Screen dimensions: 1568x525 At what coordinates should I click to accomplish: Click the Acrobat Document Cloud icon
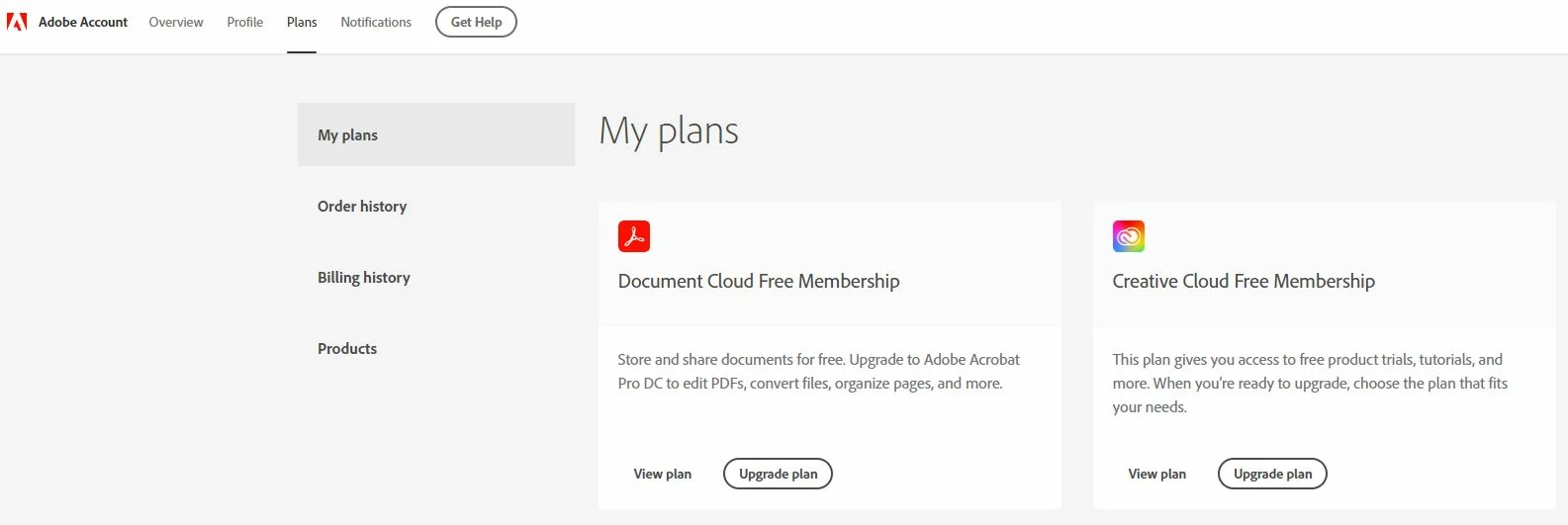634,236
